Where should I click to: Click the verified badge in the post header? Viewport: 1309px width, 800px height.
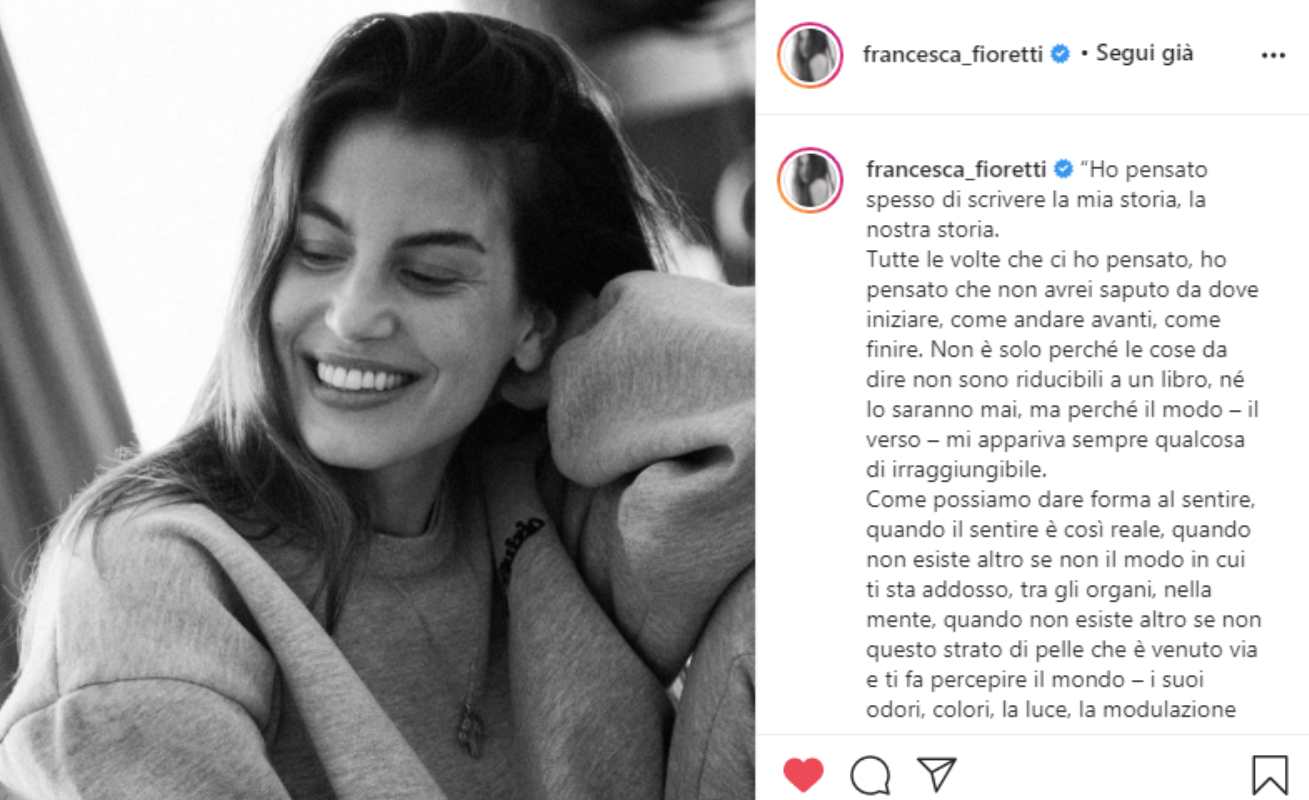(1059, 55)
